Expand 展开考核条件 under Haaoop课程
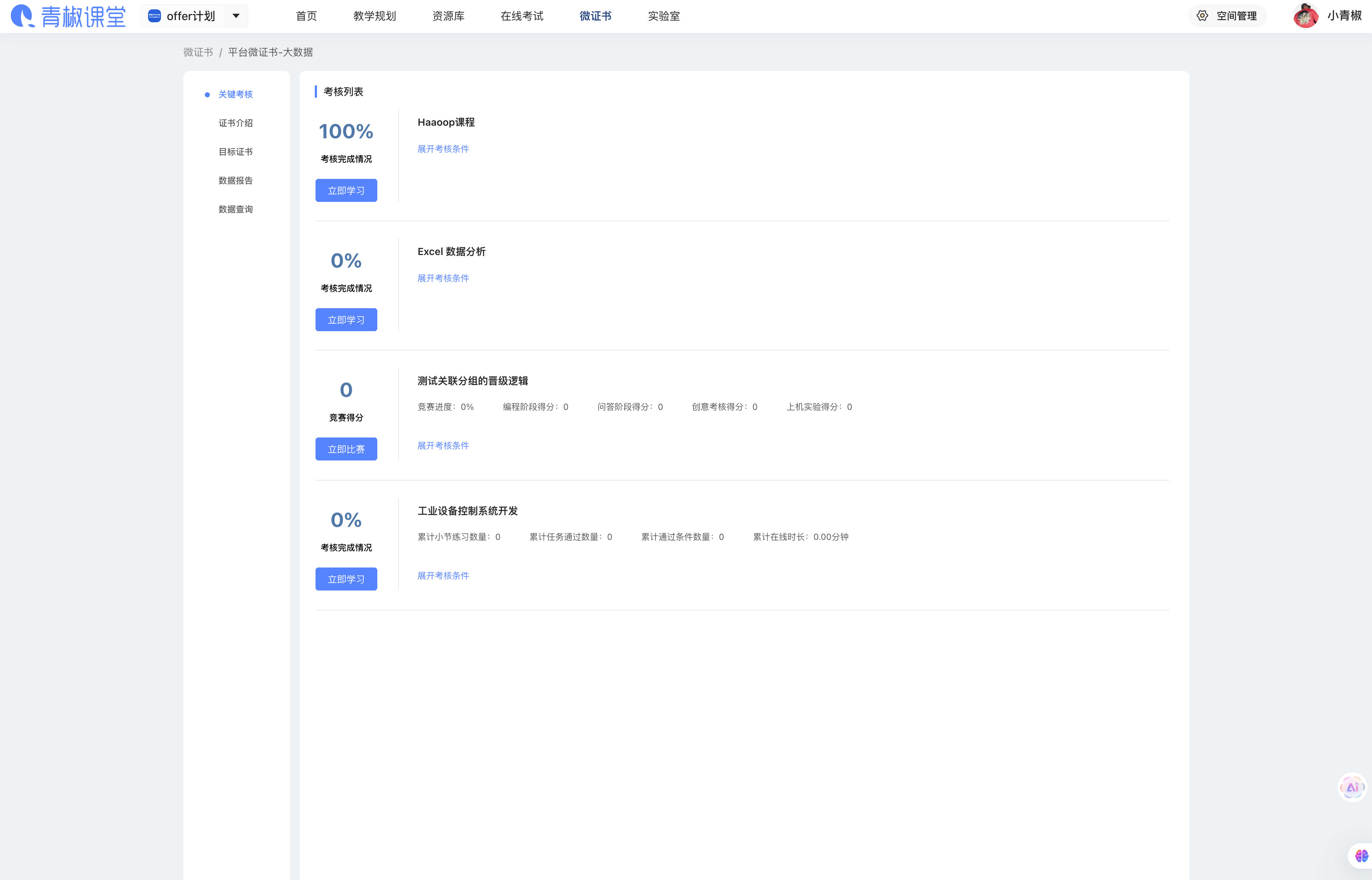This screenshot has height=880, width=1372. click(443, 149)
